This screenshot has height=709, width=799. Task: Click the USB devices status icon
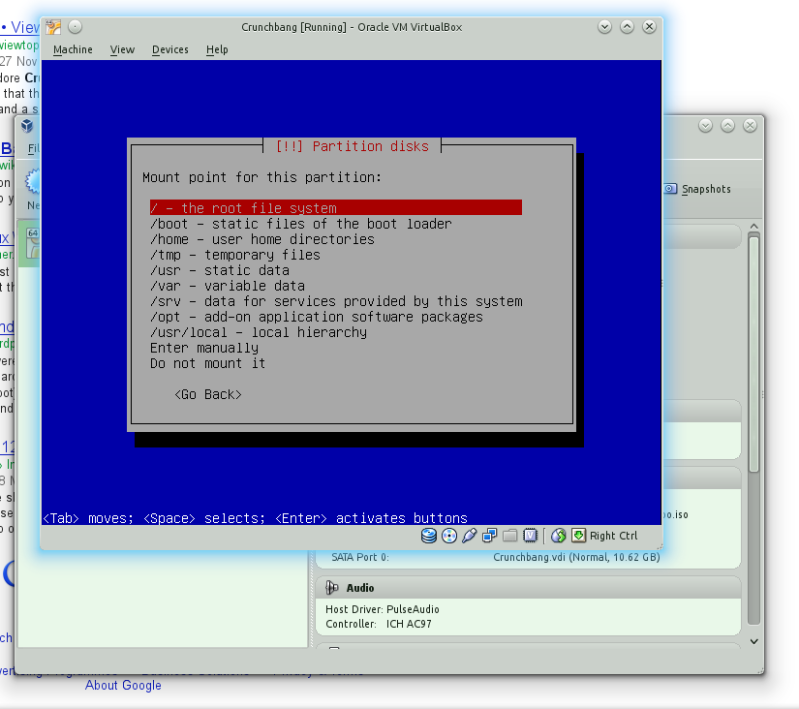pyautogui.click(x=469, y=536)
